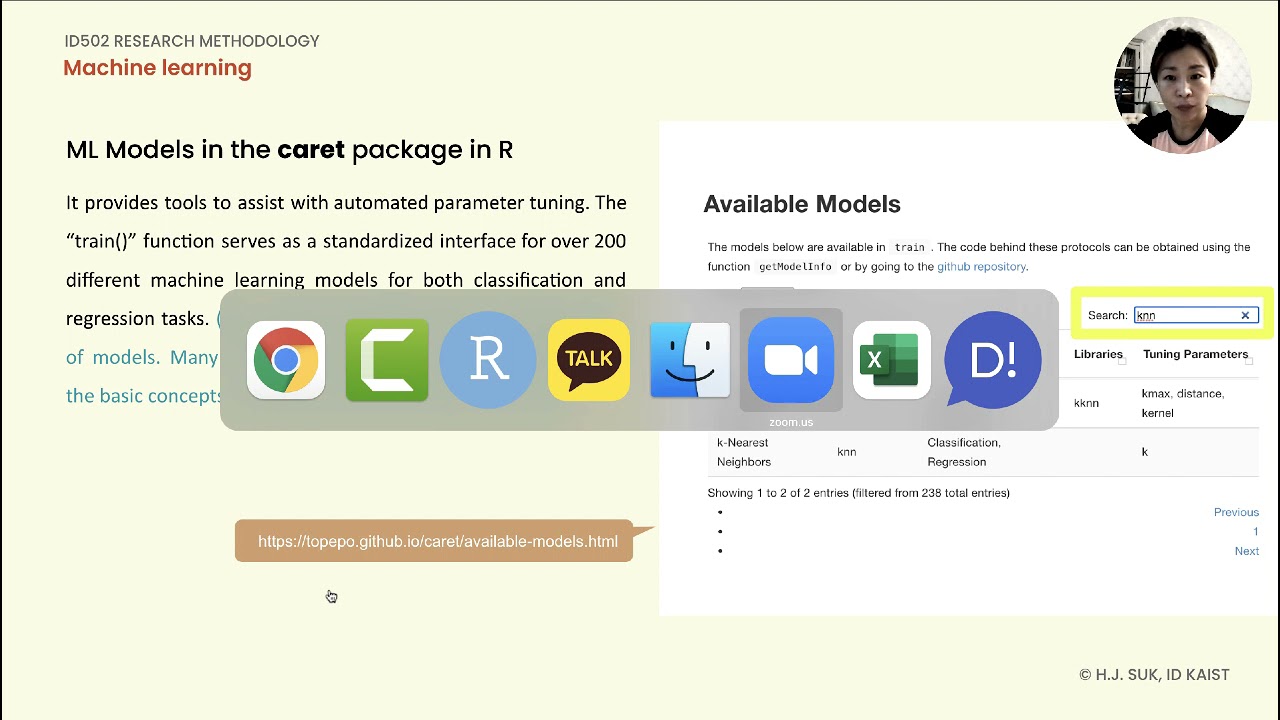Click the Machine learning slide title
The width and height of the screenshot is (1280, 720).
[157, 68]
